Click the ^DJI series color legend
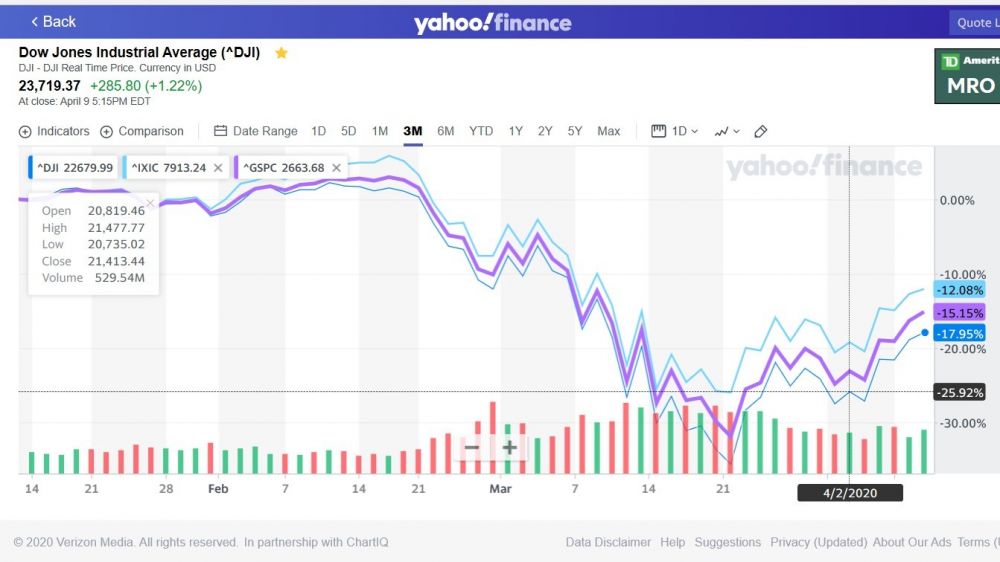Viewport: 1000px width, 562px height. [32, 168]
